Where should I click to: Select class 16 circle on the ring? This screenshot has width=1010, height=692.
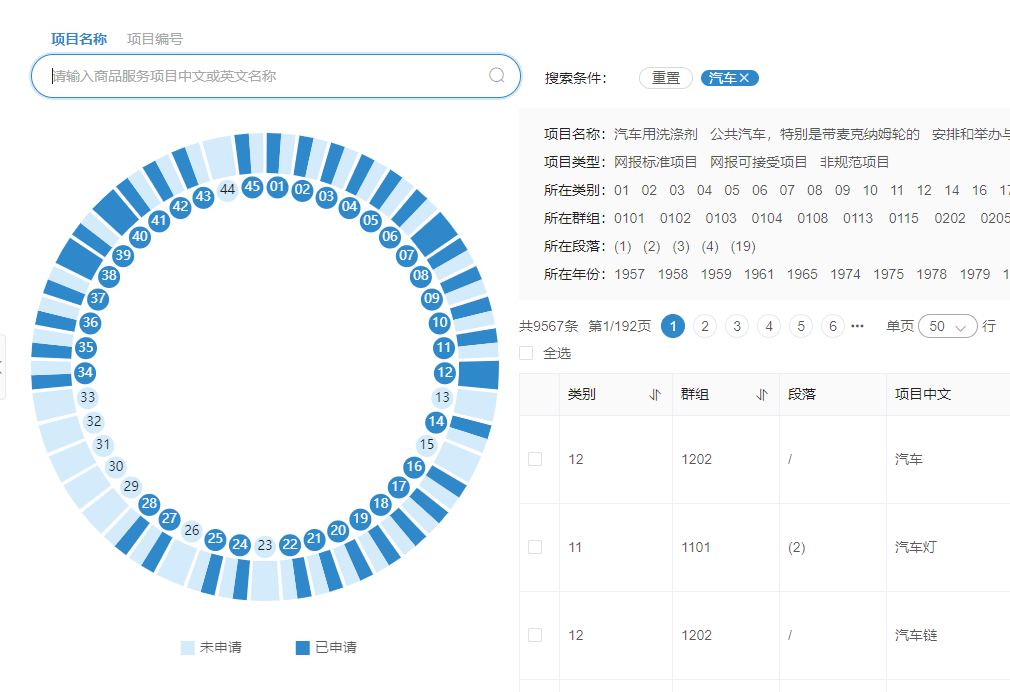[414, 466]
